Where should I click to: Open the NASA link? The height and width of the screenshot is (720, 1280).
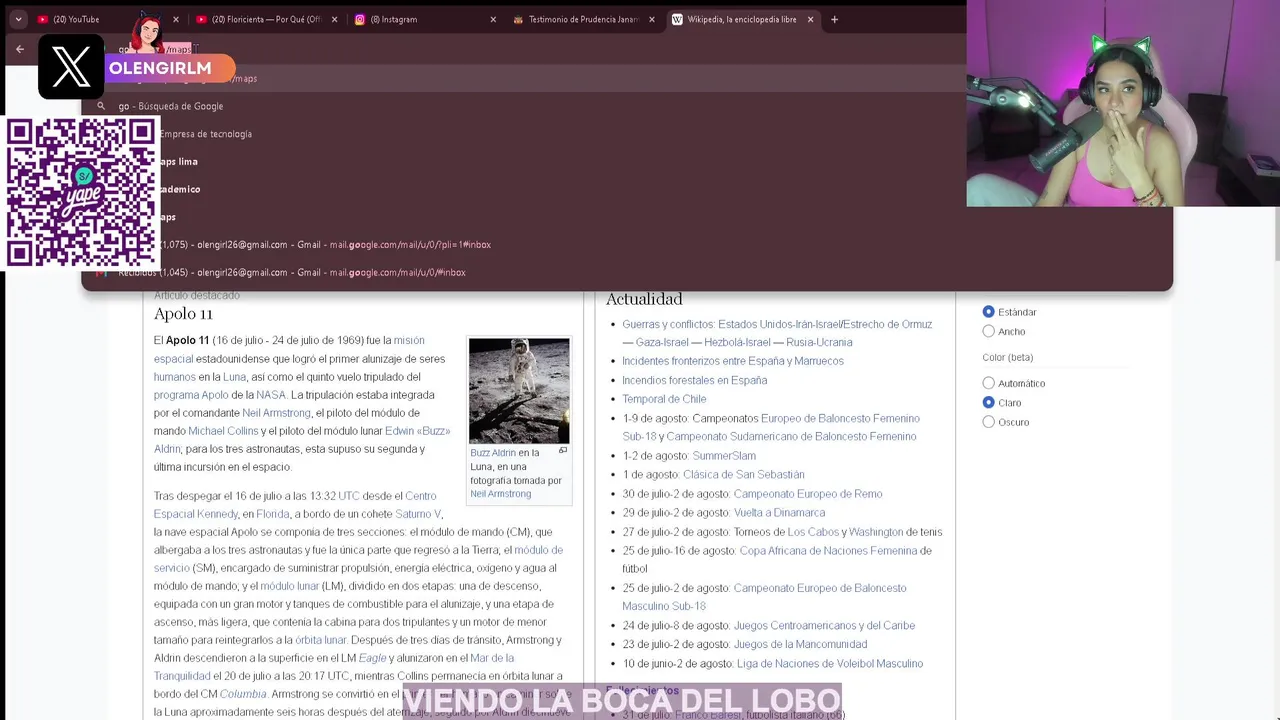pos(270,395)
